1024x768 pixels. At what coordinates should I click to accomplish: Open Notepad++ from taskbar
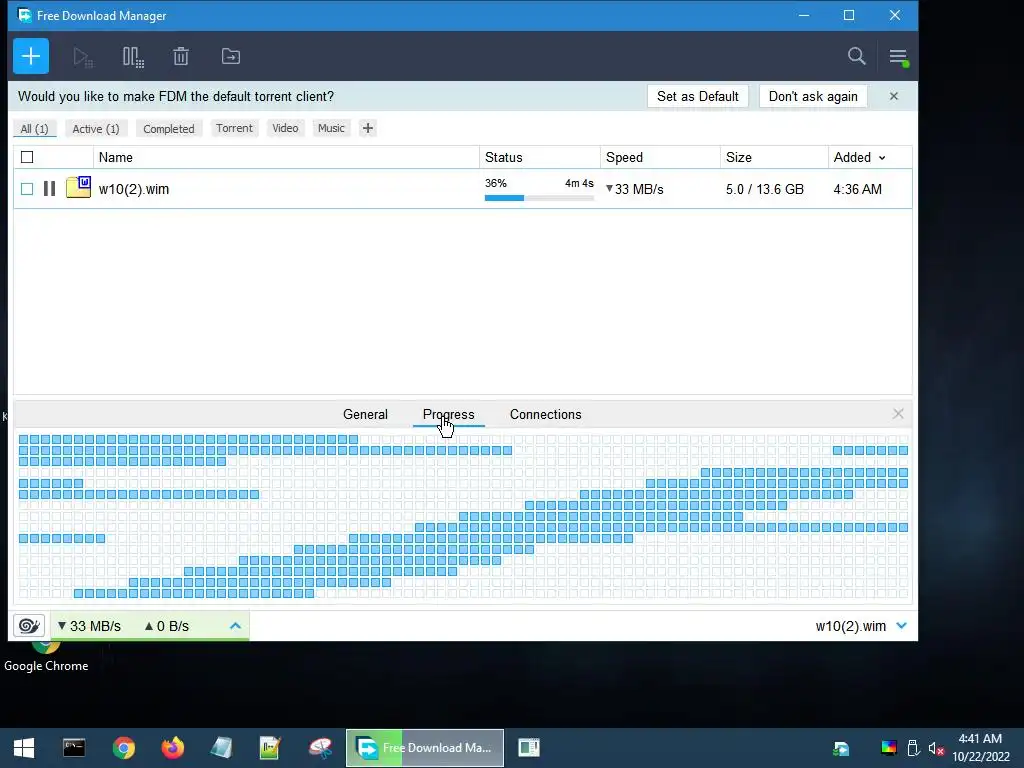[270, 748]
